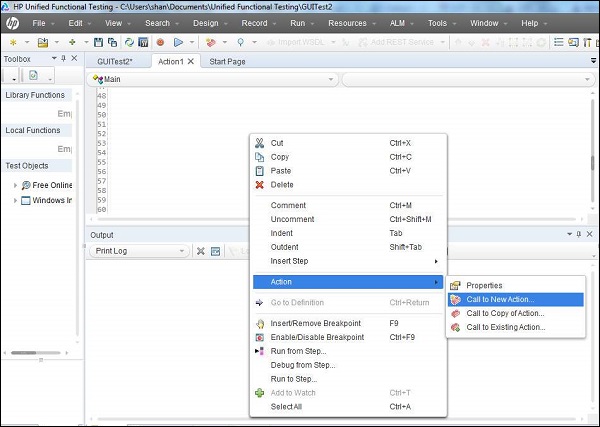This screenshot has height=427, width=600.
Task: Click the Cut scissors icon in context menu
Action: 260,143
